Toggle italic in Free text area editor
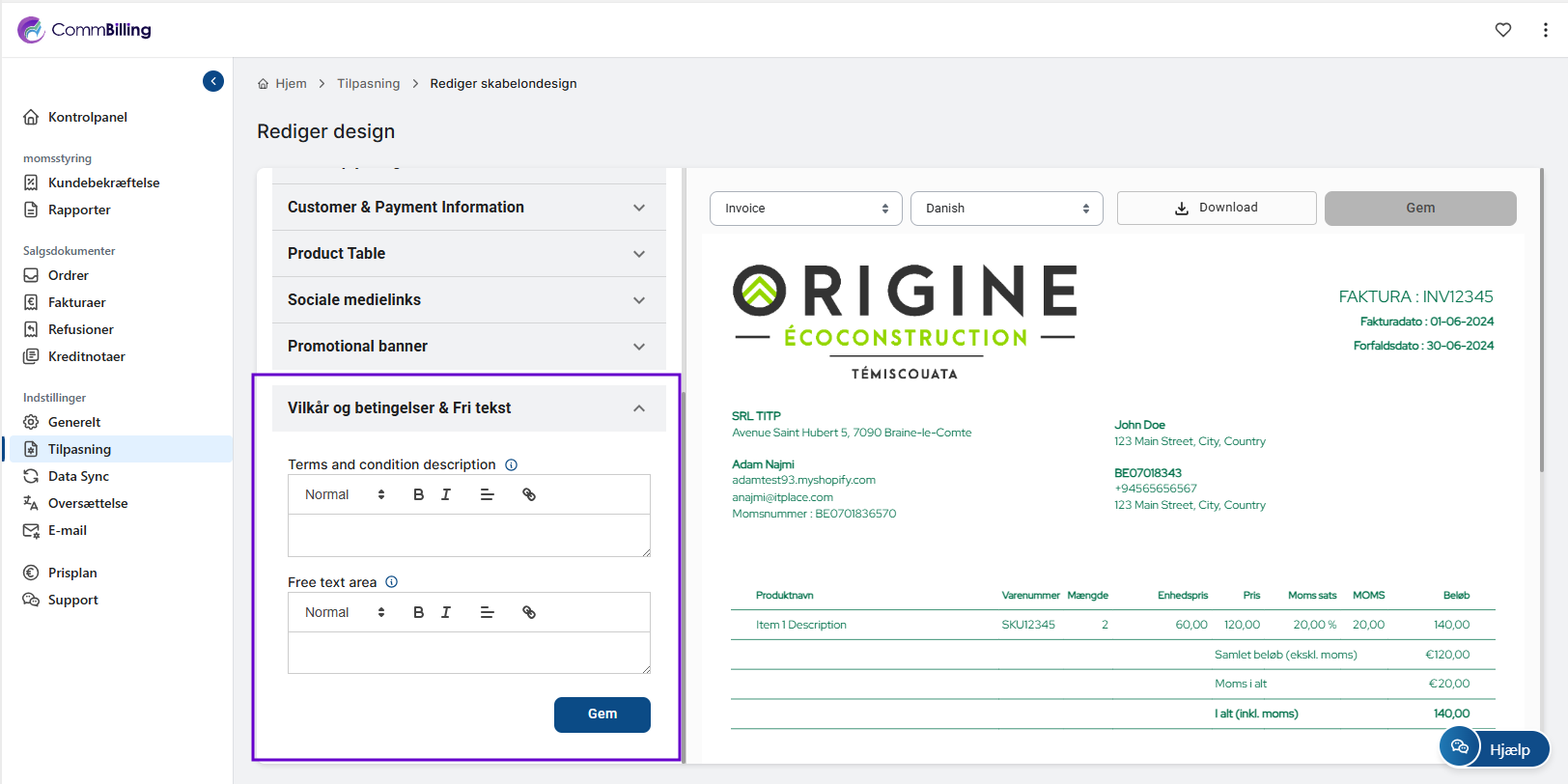The width and height of the screenshot is (1568, 784). (x=446, y=612)
